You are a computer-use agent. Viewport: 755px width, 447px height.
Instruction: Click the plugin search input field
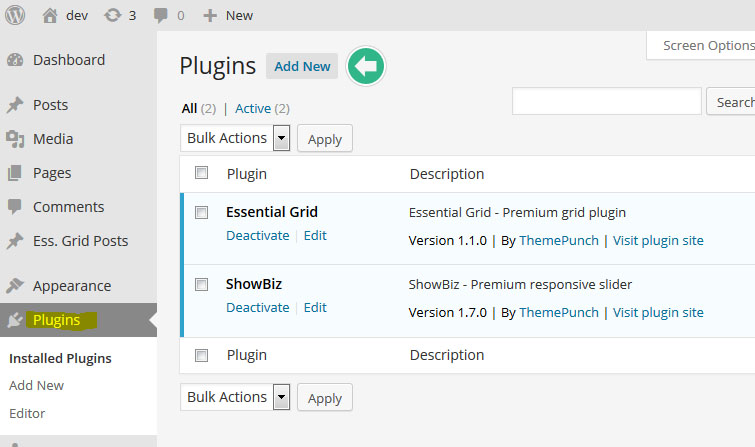coord(606,102)
